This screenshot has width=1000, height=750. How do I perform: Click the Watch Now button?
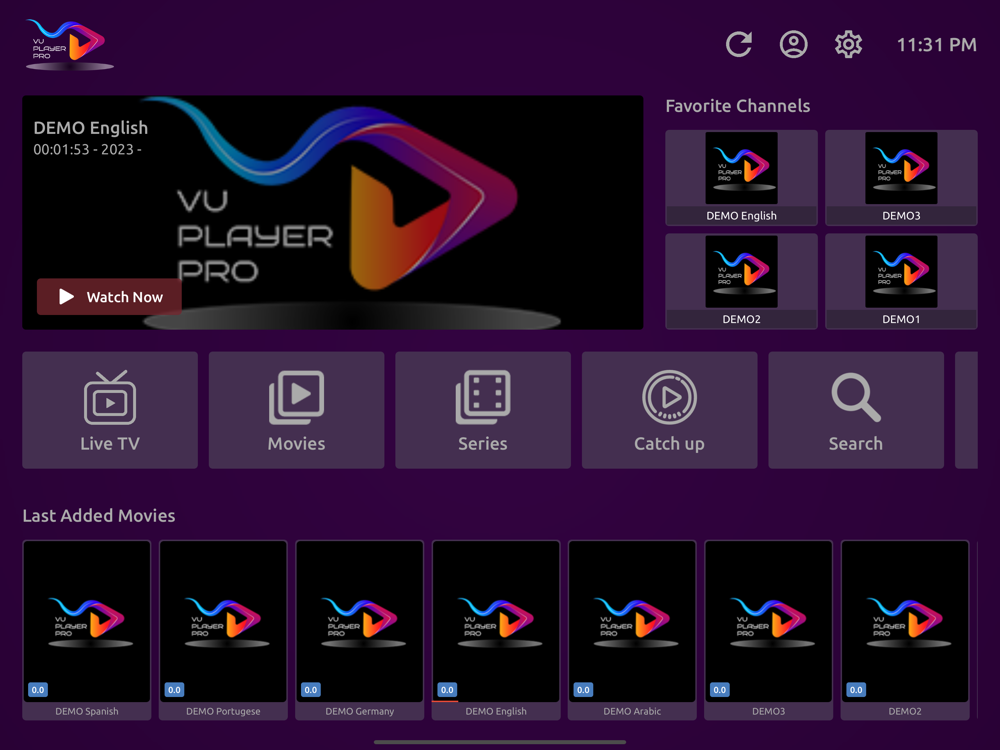[109, 297]
